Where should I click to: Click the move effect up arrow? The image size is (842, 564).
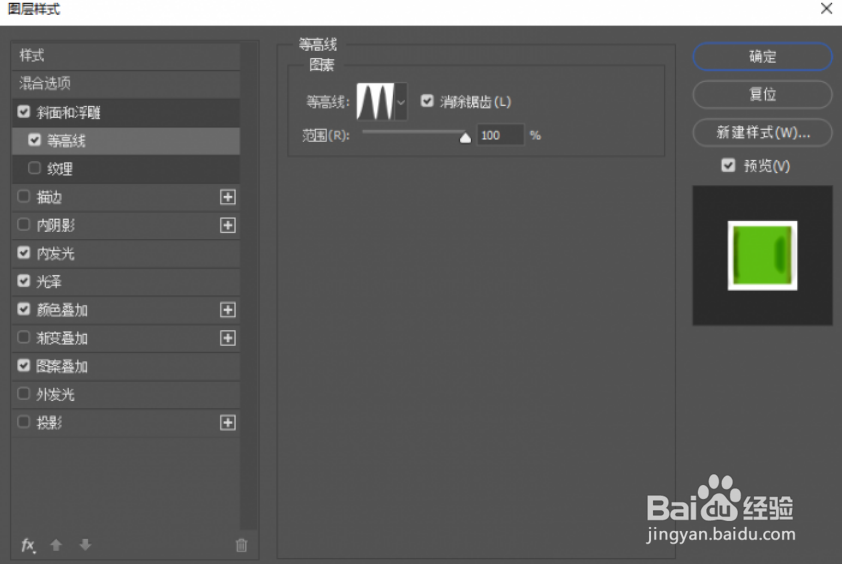[x=56, y=545]
